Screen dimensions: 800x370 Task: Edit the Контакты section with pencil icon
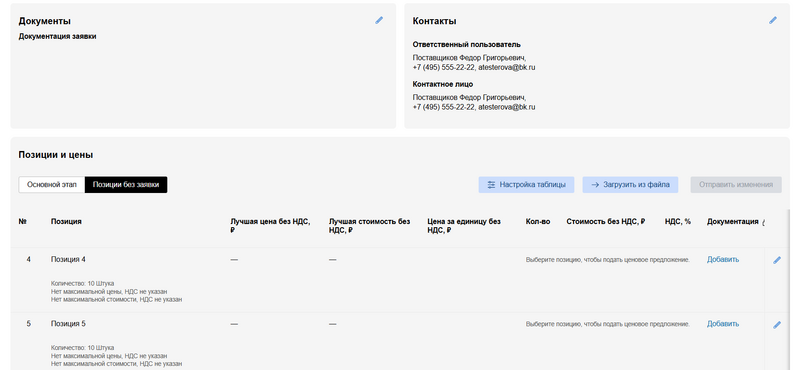[x=773, y=20]
